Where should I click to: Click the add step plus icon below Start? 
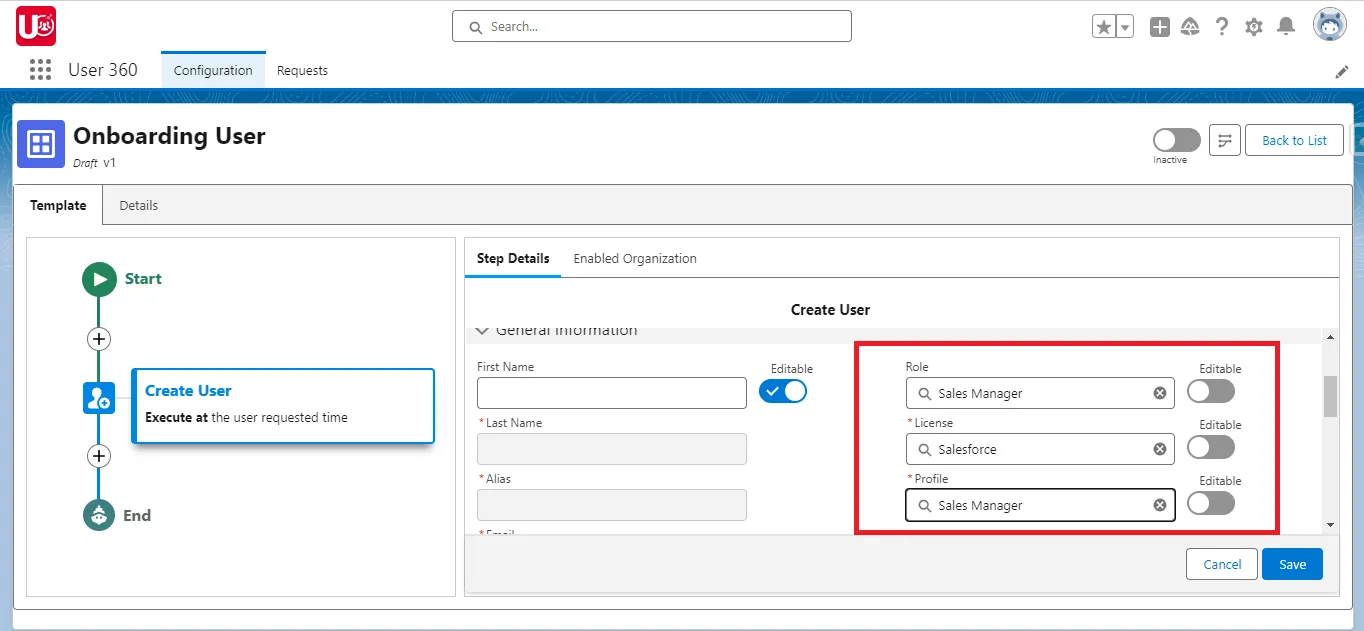click(98, 339)
